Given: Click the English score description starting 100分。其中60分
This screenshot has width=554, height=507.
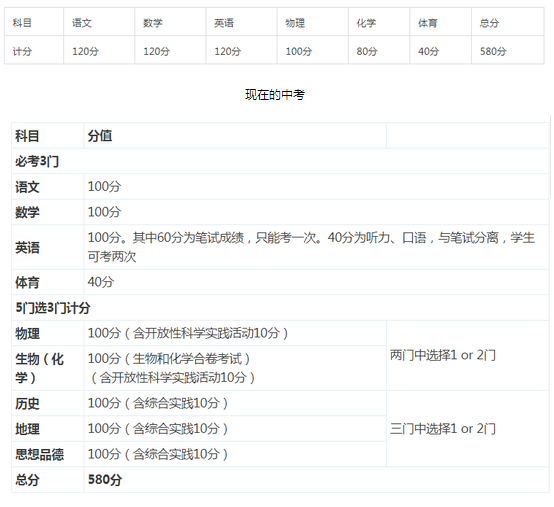Looking at the screenshot, I should pyautogui.click(x=311, y=247).
